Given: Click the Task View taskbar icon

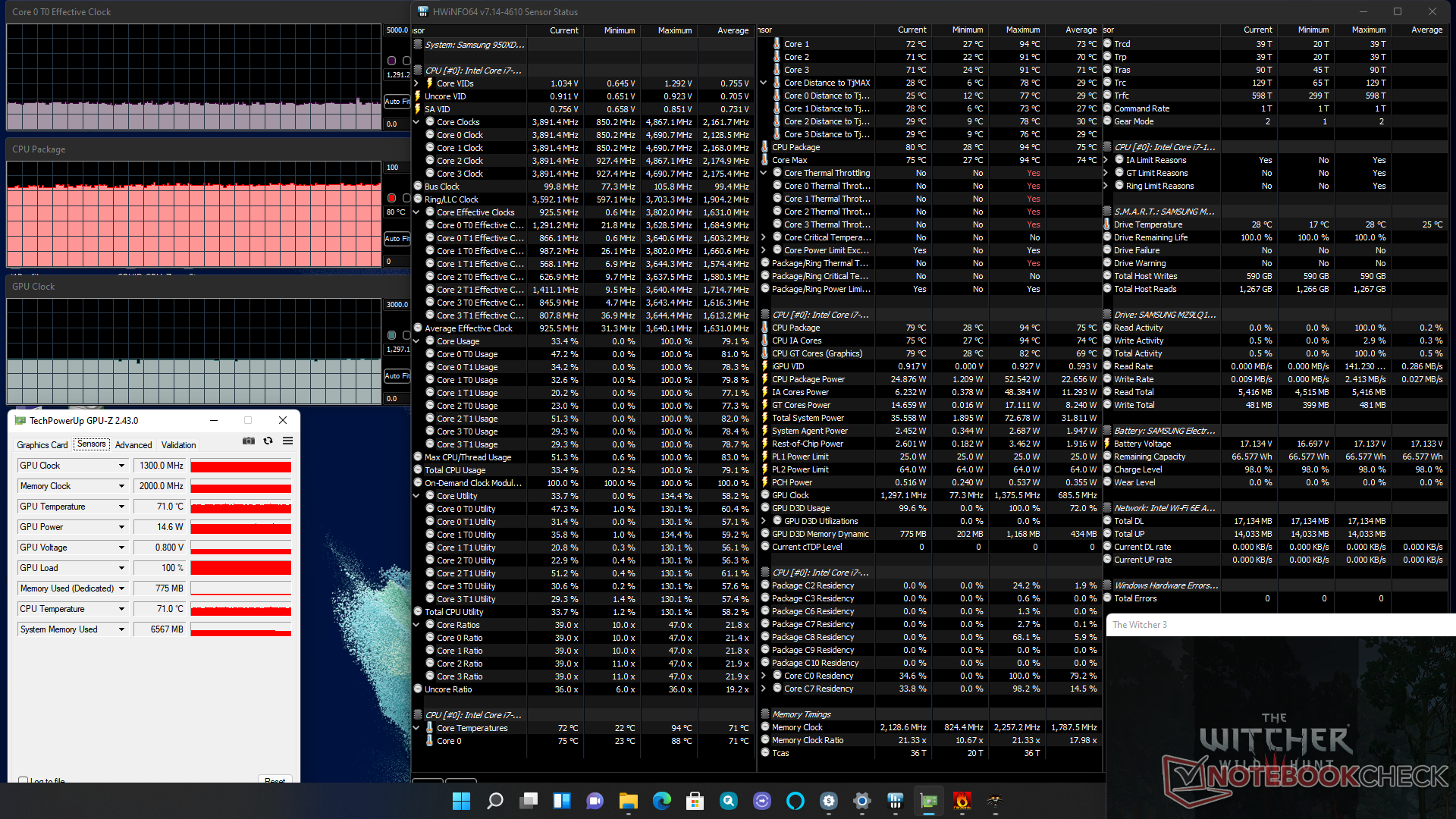Looking at the screenshot, I should (528, 801).
